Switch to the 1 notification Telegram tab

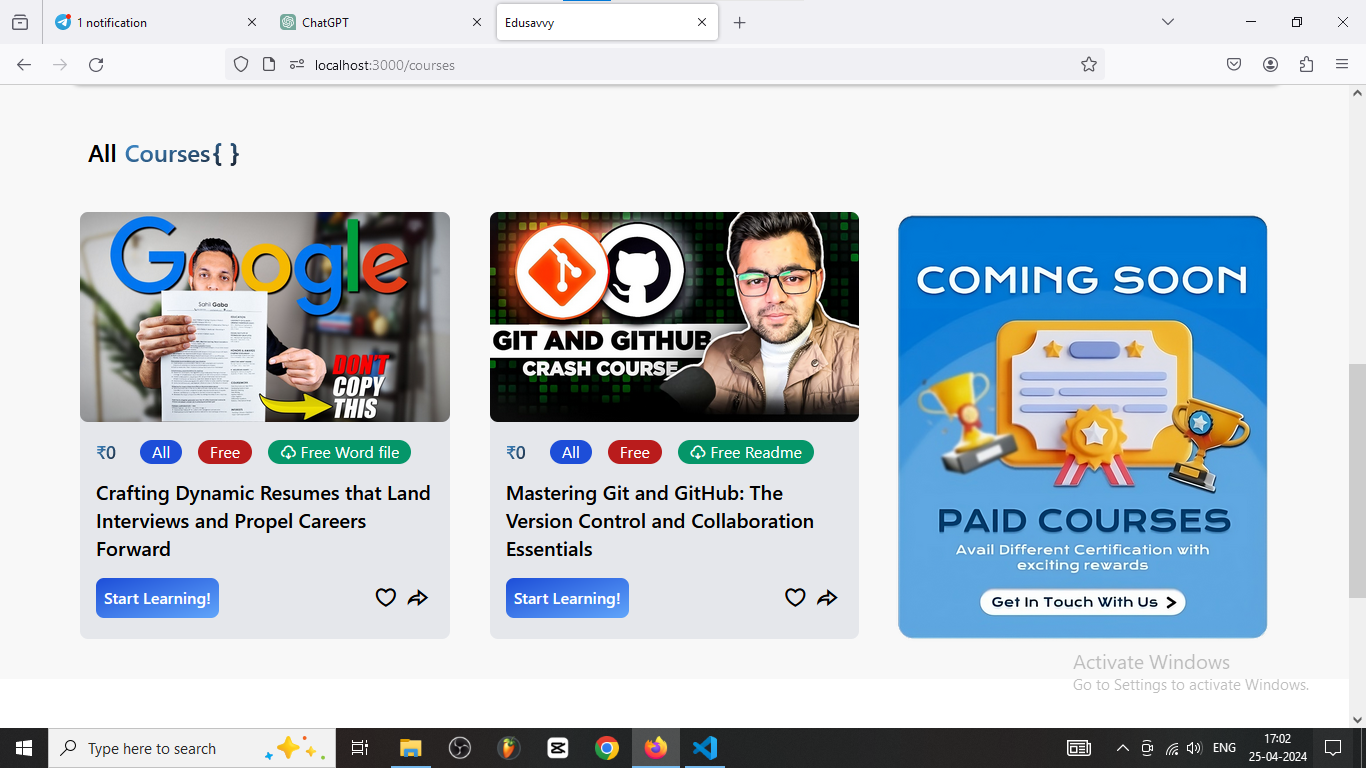[x=155, y=22]
